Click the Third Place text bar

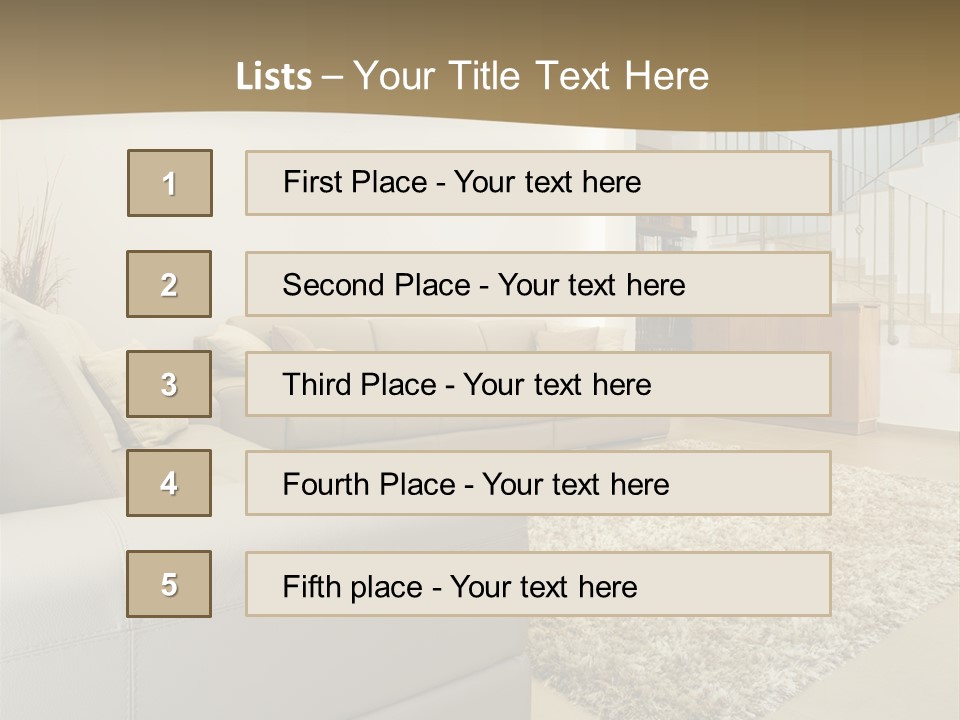[x=538, y=384]
